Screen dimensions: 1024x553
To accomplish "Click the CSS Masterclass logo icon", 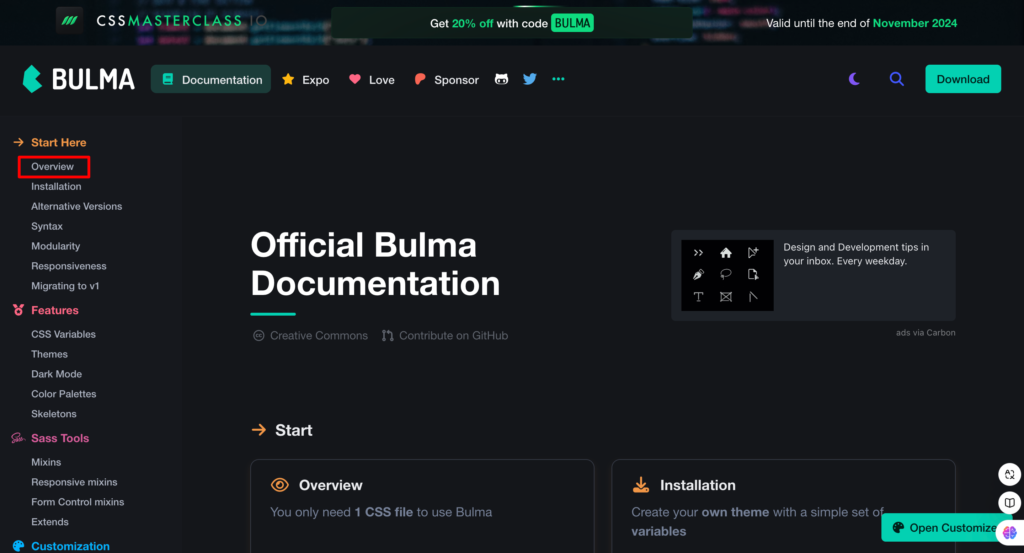I will [69, 20].
